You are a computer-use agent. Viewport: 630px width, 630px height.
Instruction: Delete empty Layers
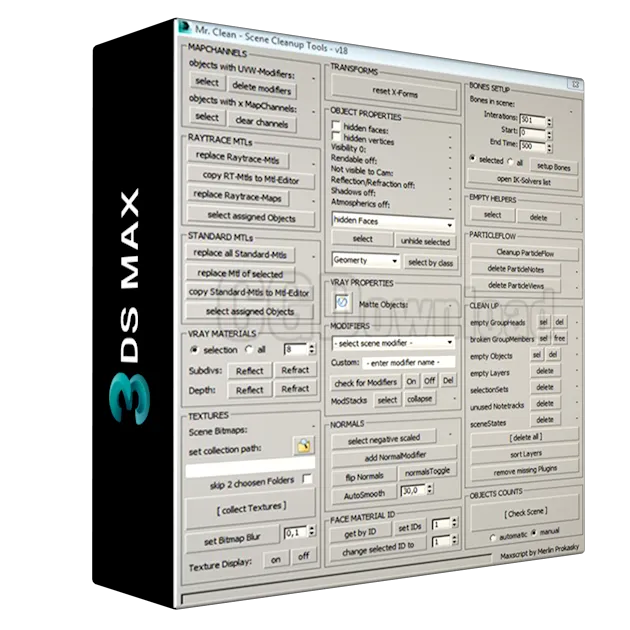tap(544, 370)
